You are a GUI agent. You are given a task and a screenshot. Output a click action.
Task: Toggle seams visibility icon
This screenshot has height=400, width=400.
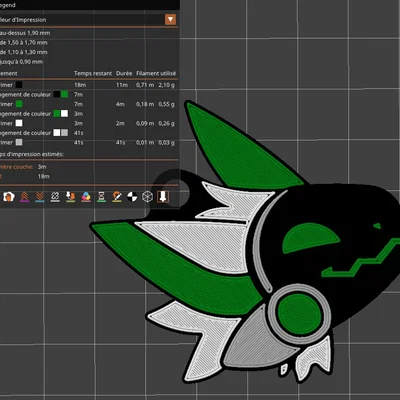point(55,197)
